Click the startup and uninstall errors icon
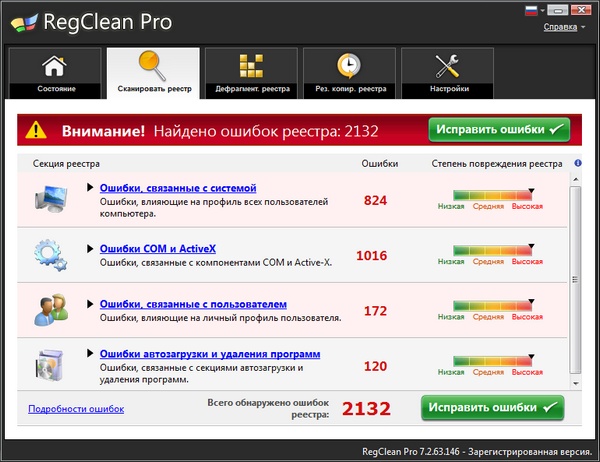Image resolution: width=600 pixels, height=462 pixels. 48,364
